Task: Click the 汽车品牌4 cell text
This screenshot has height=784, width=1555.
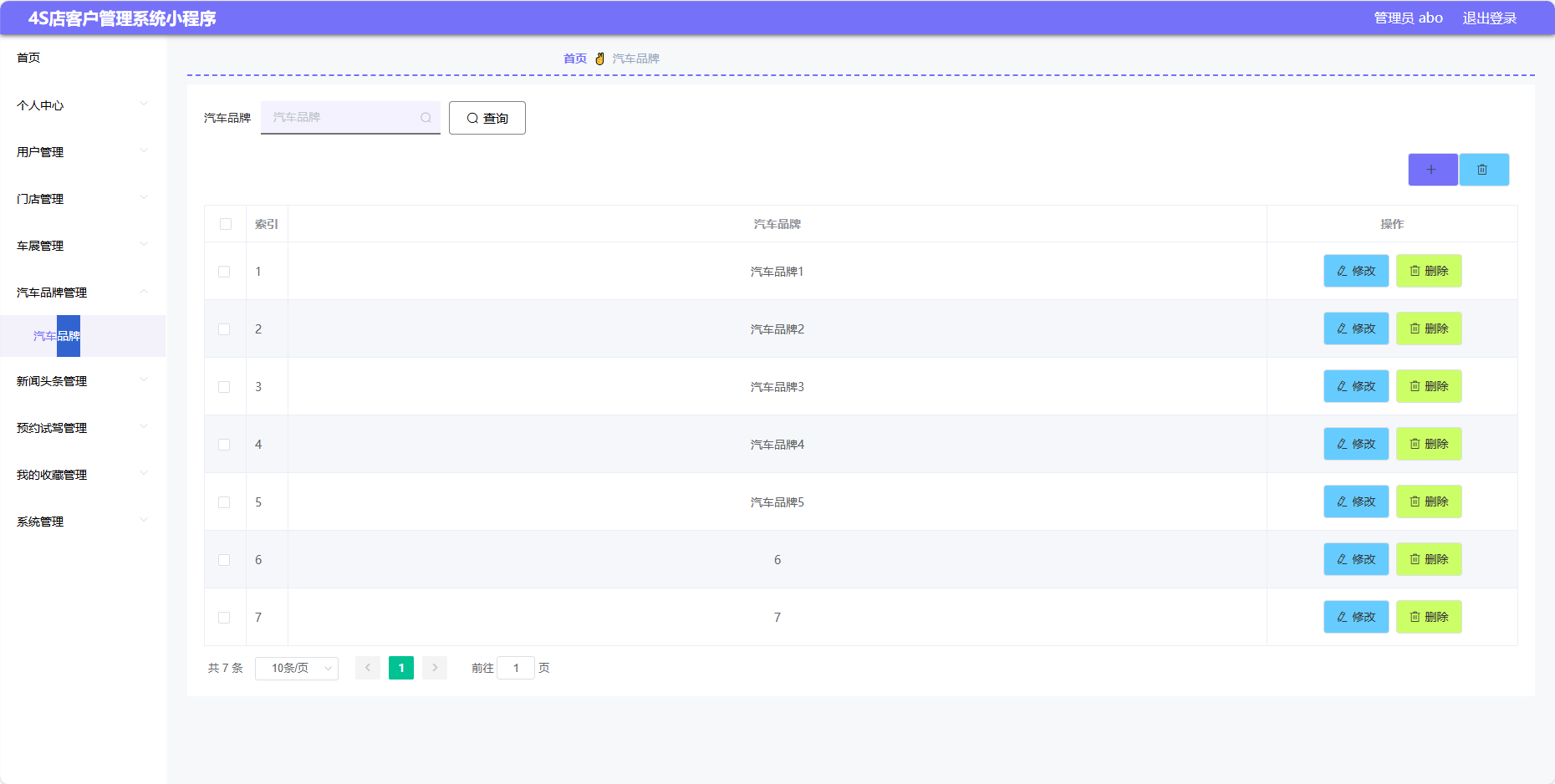Action: click(x=777, y=445)
